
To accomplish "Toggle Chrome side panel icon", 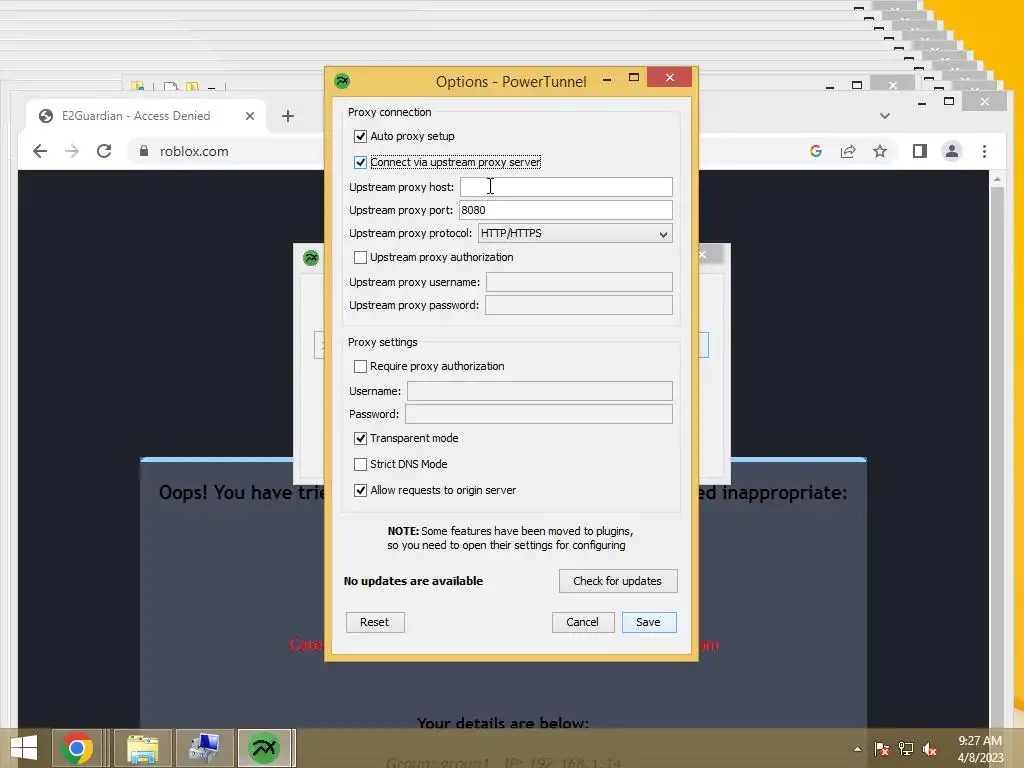I will tap(920, 152).
